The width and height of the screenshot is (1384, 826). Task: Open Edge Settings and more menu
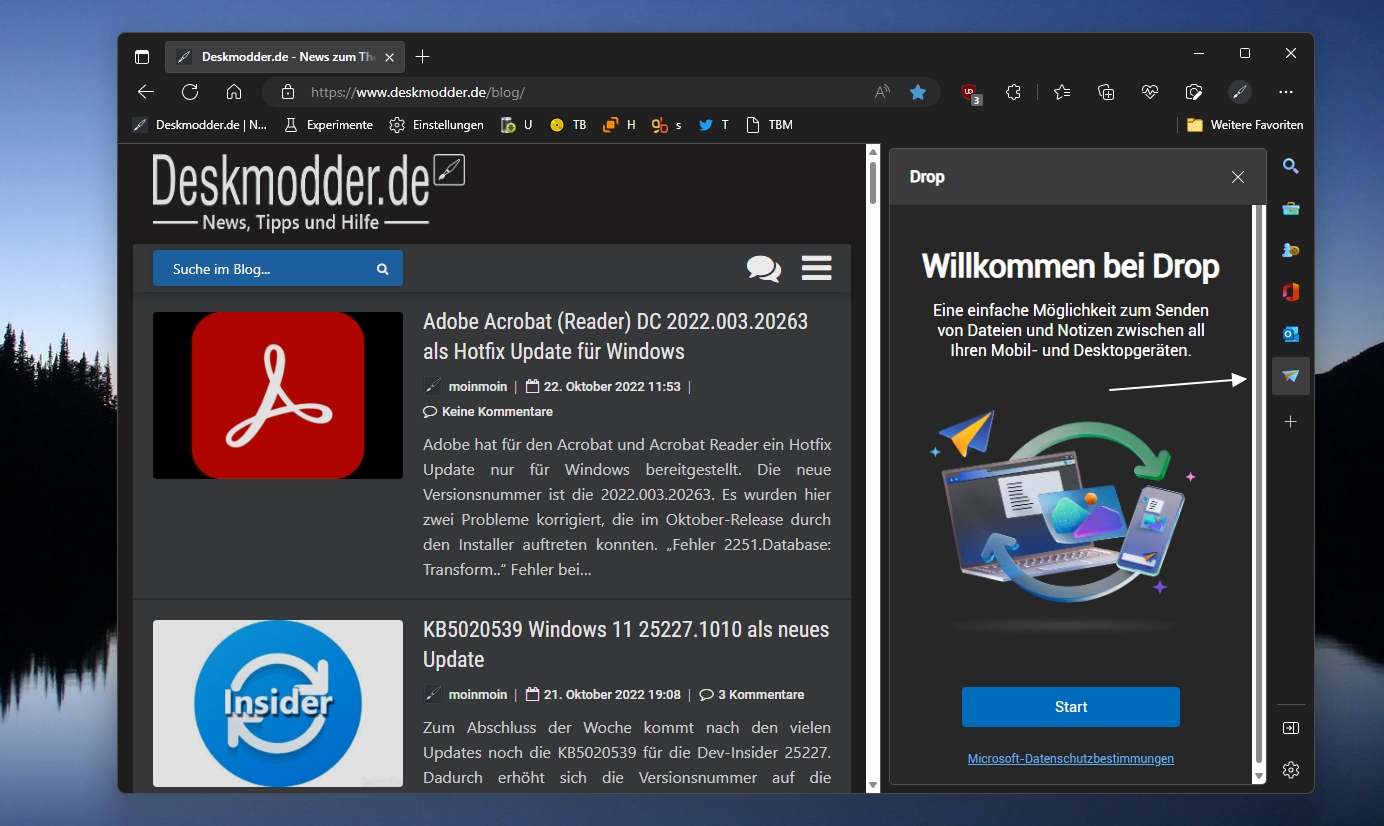tap(1286, 92)
